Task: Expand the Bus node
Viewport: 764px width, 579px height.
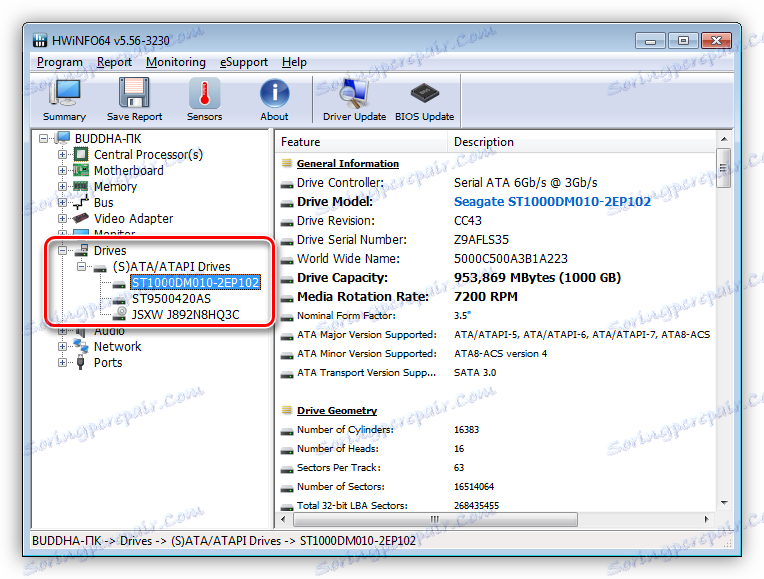Action: 62,202
